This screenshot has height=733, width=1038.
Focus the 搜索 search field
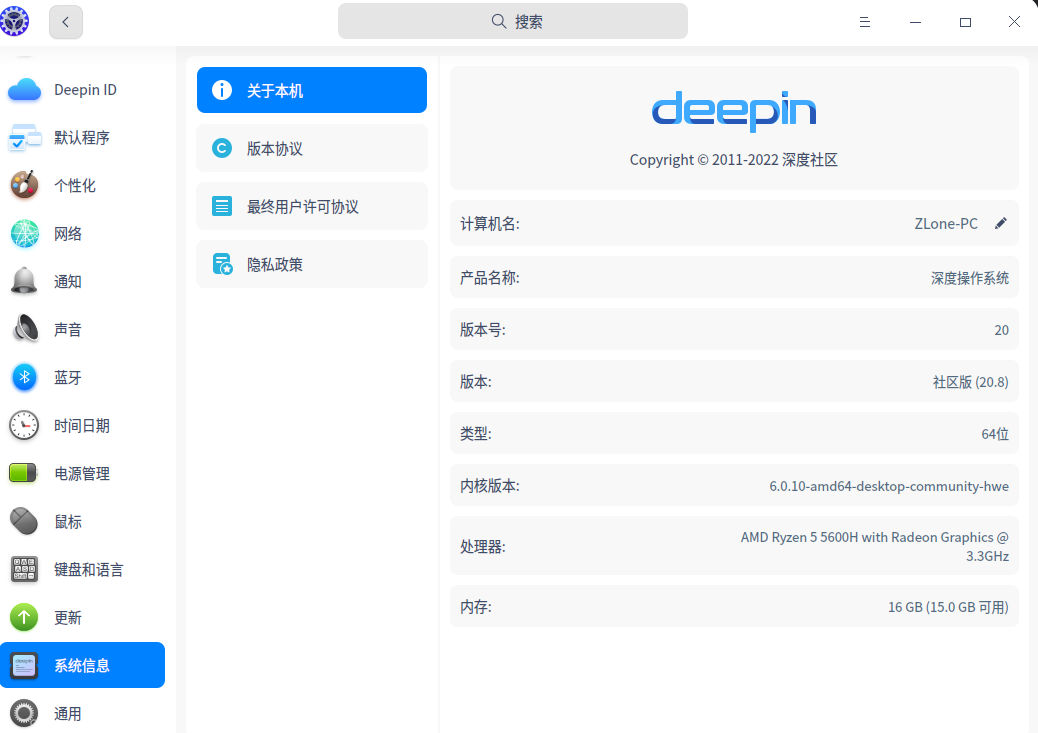click(512, 21)
